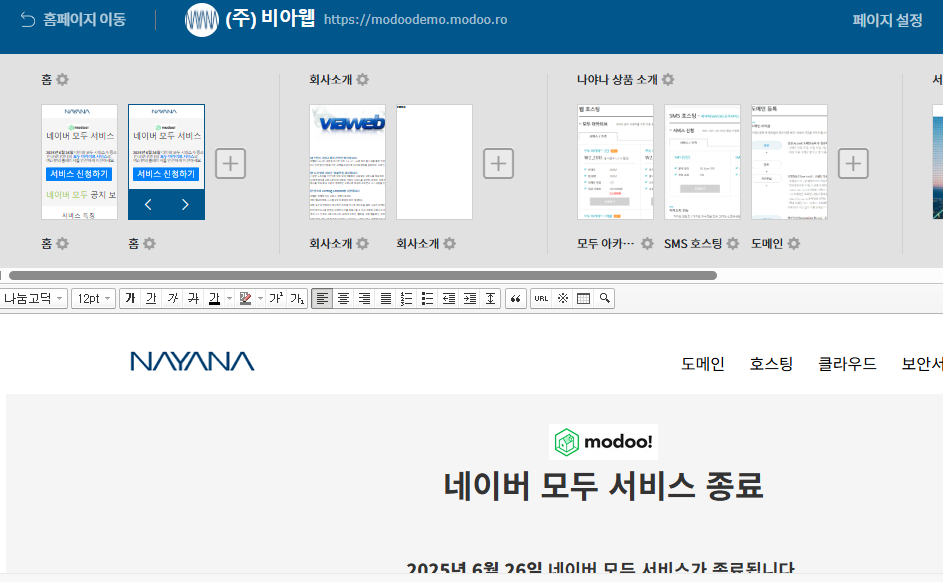Select the viaweb 회사소개 page thumbnail

[x=348, y=162]
